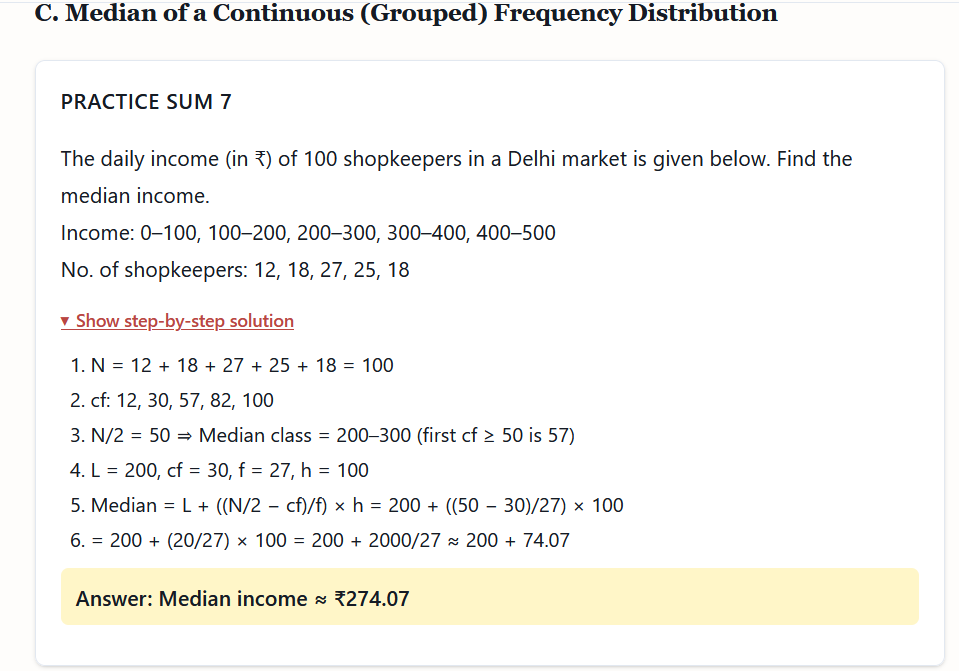
Task: Click the words "median income." in the question
Action: [x=135, y=196]
